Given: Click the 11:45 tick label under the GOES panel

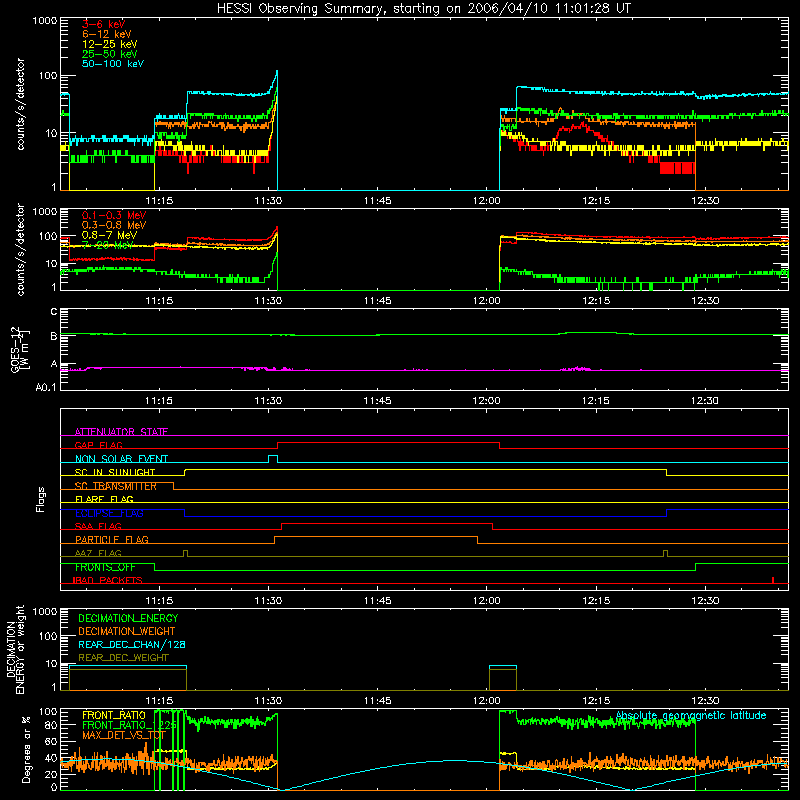Looking at the screenshot, I should [378, 401].
